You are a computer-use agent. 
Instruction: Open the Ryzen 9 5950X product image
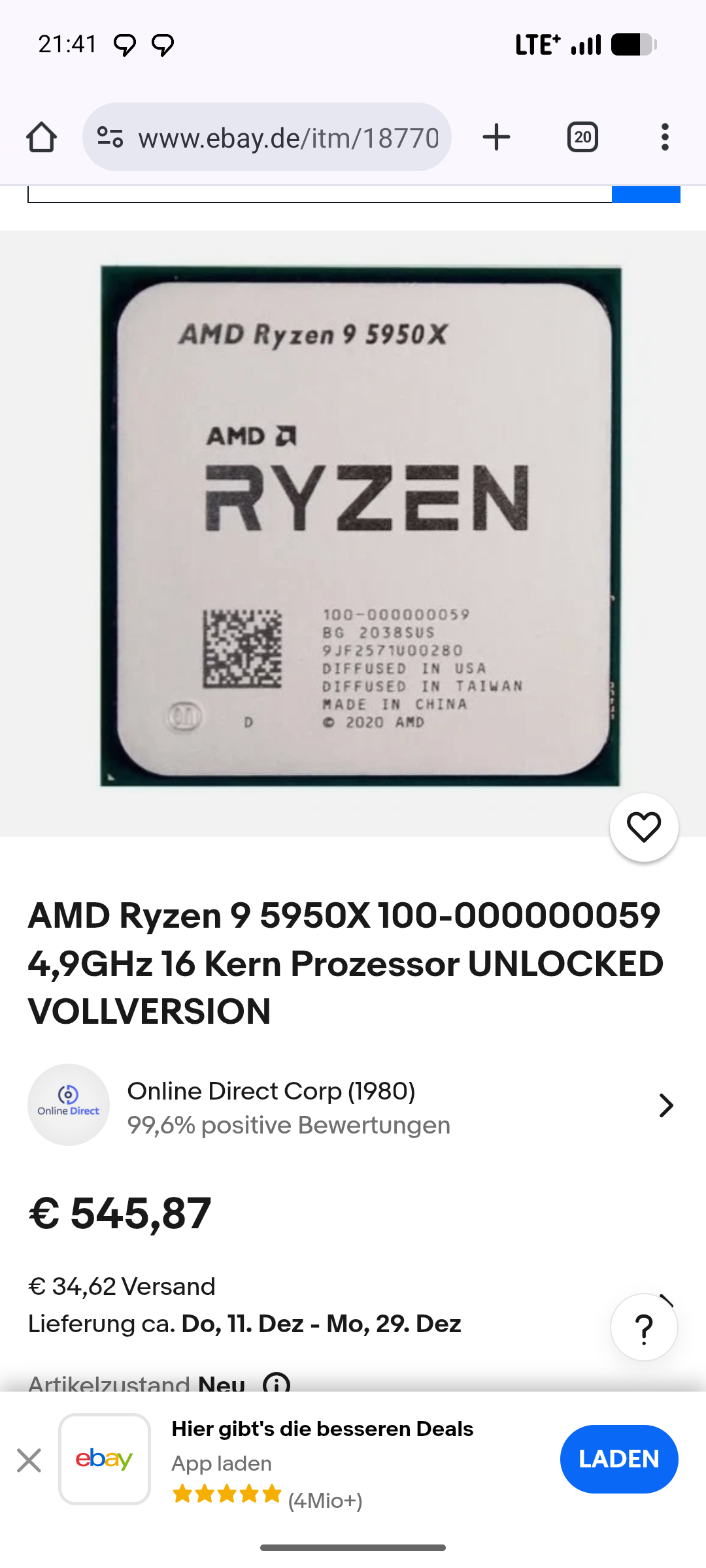pos(360,526)
